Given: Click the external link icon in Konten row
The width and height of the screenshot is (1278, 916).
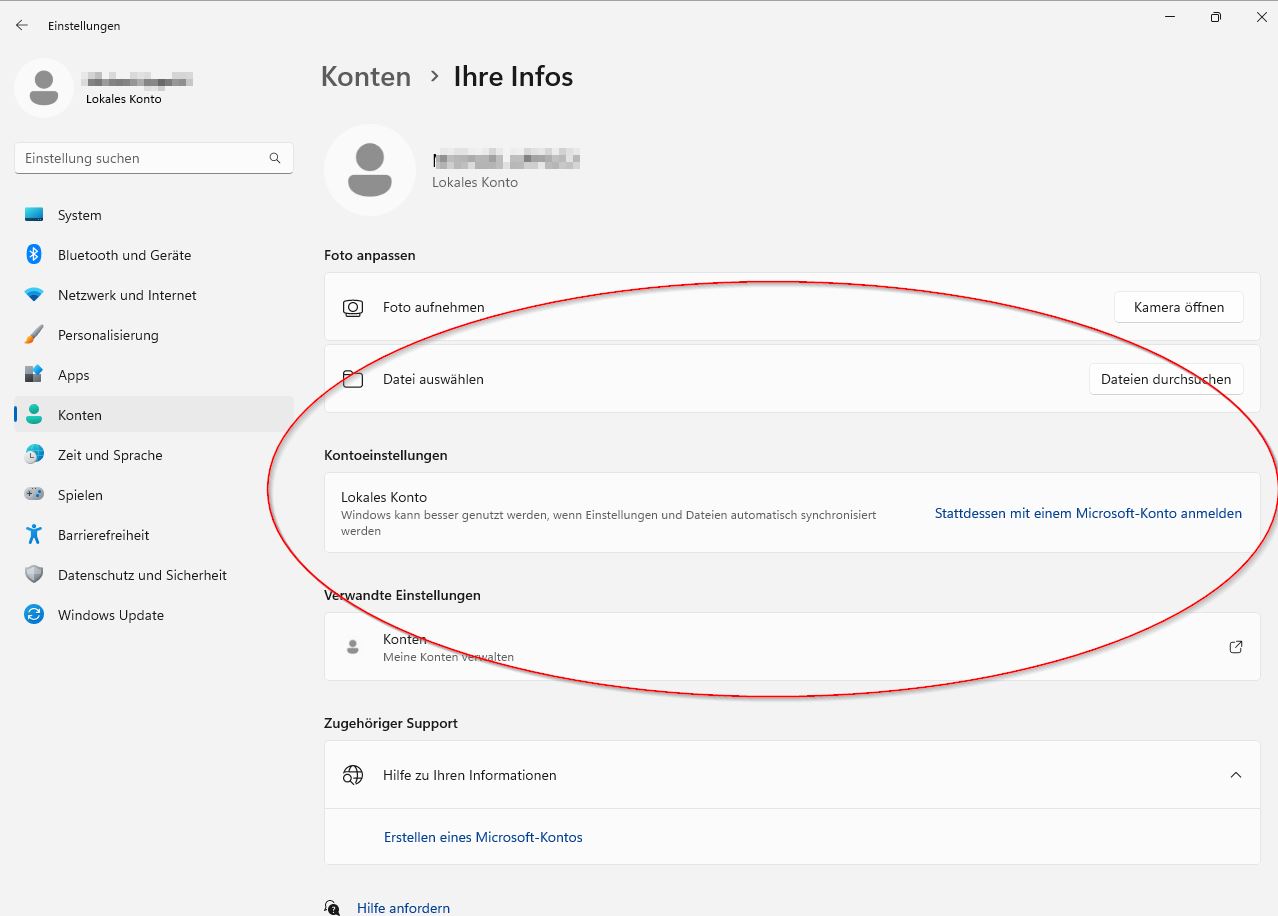Looking at the screenshot, I should (x=1236, y=647).
